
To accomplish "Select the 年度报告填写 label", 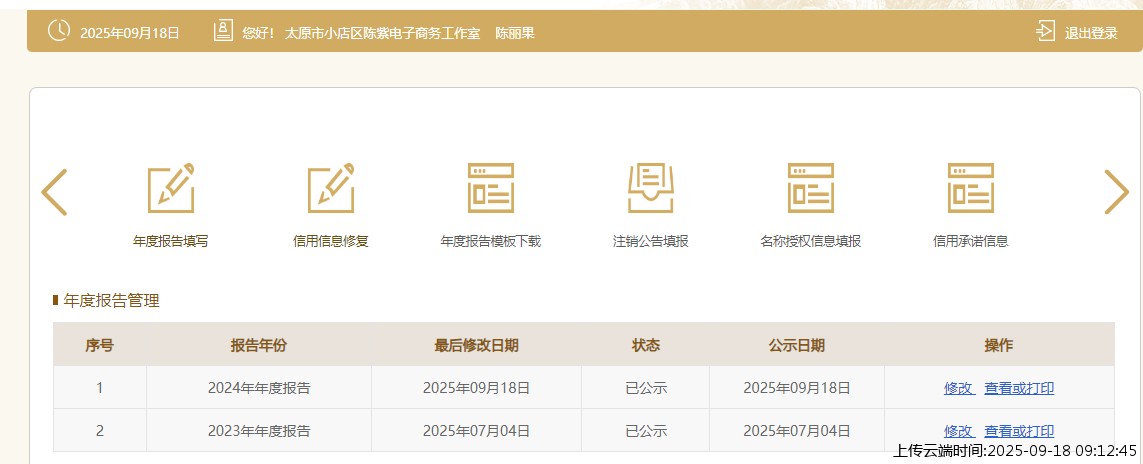I will pos(171,241).
